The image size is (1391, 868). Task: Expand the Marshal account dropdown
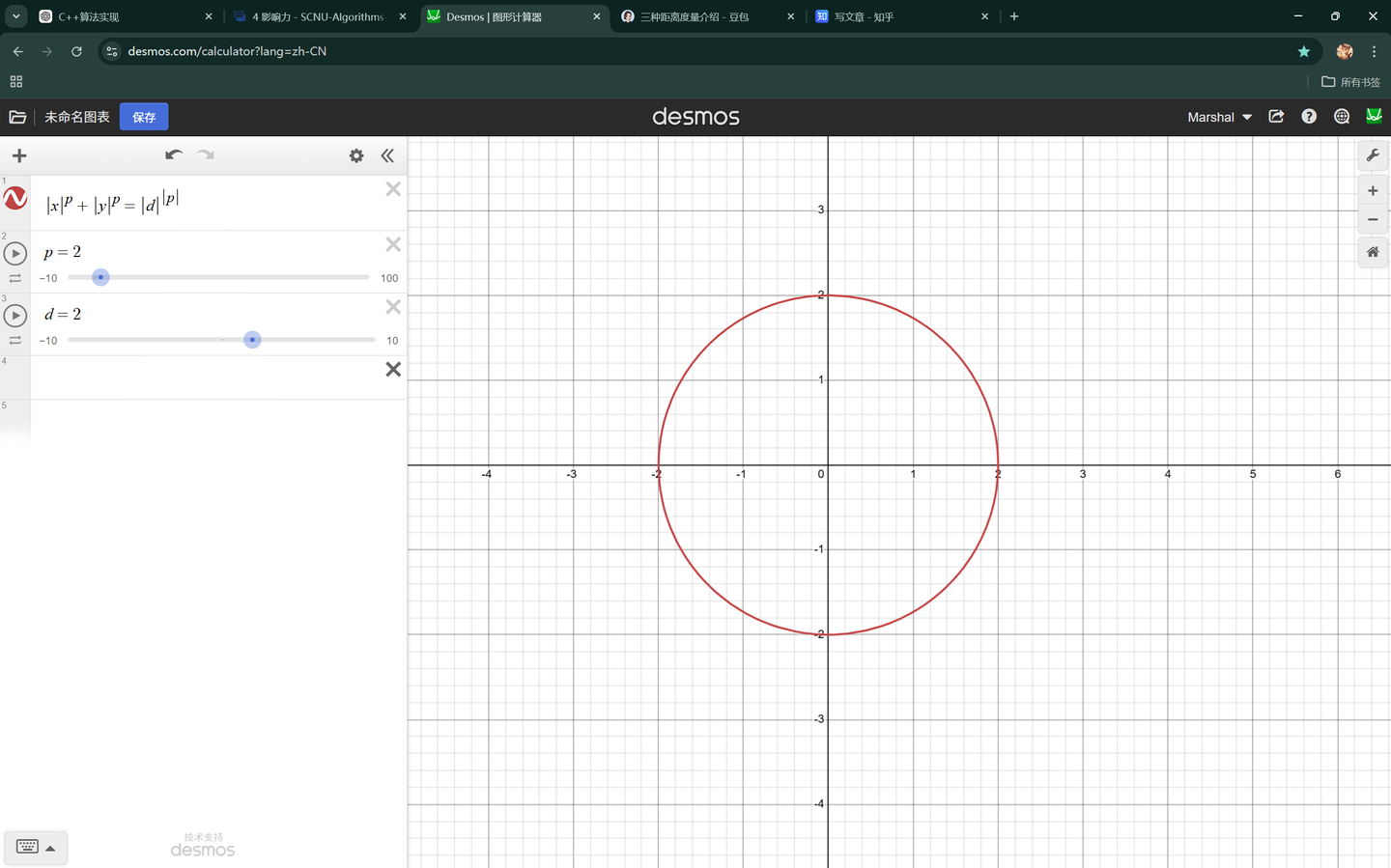point(1219,117)
